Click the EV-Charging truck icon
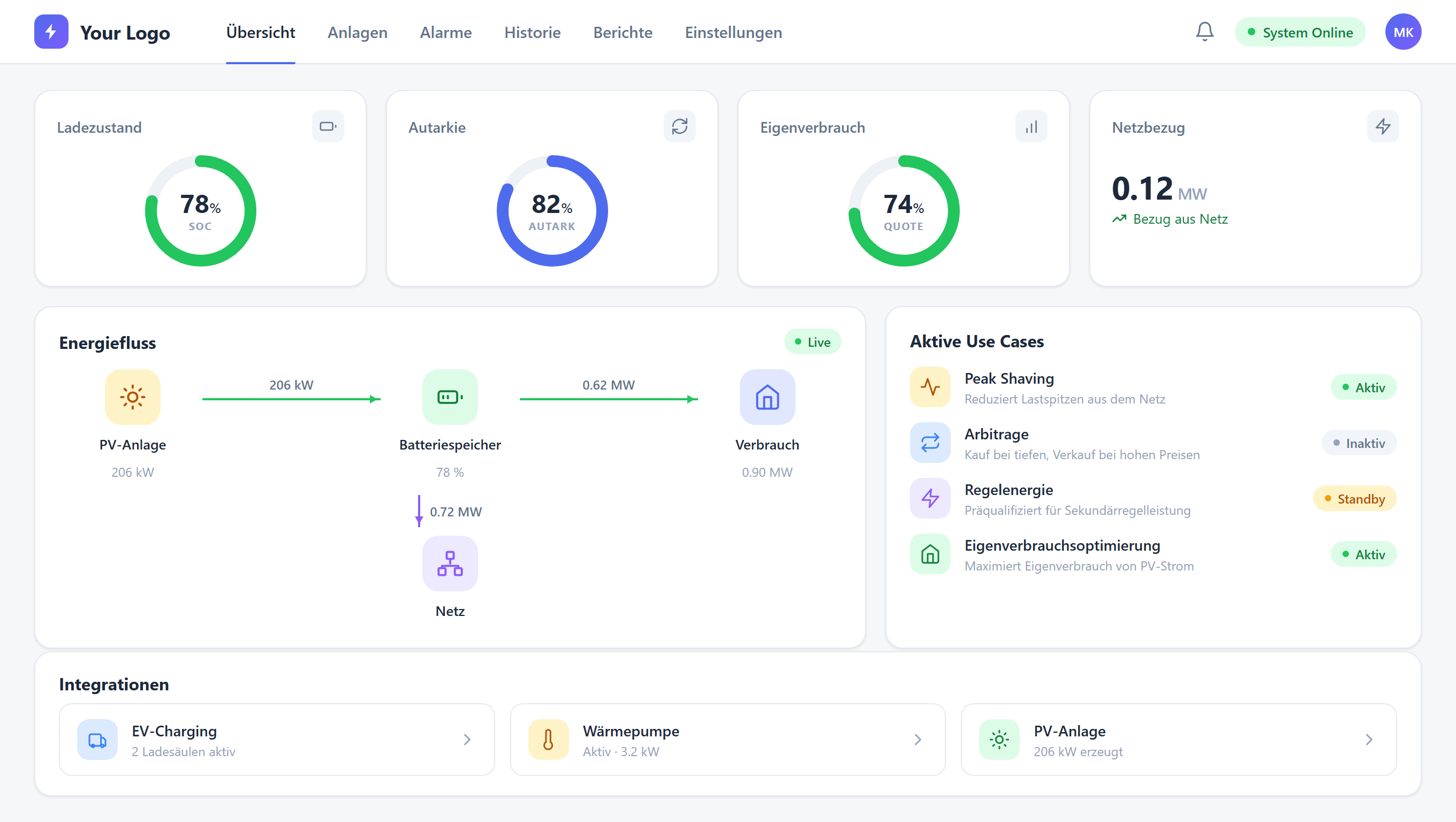The height and width of the screenshot is (822, 1456). tap(97, 740)
